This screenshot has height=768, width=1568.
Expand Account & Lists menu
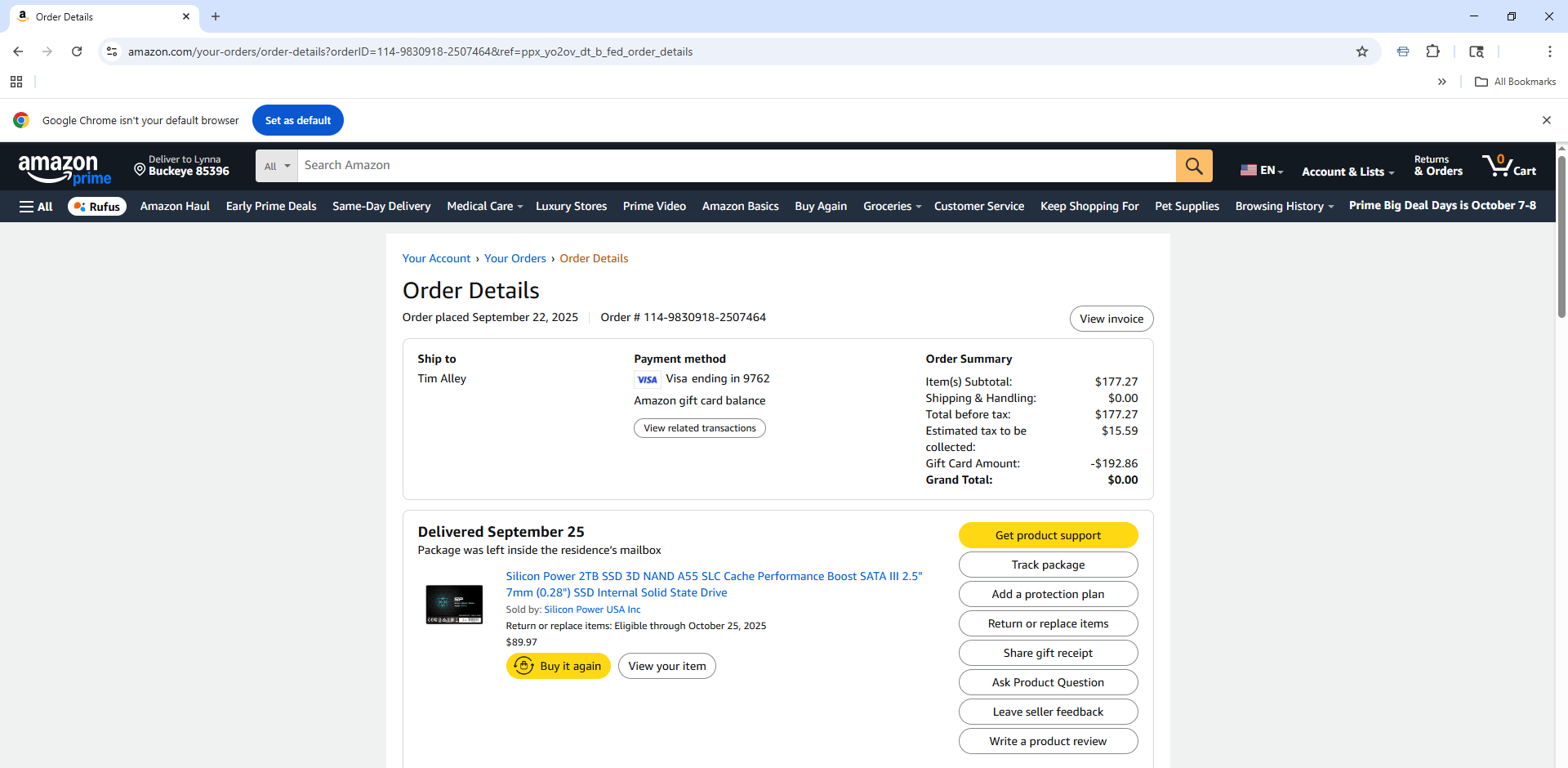[x=1347, y=172]
